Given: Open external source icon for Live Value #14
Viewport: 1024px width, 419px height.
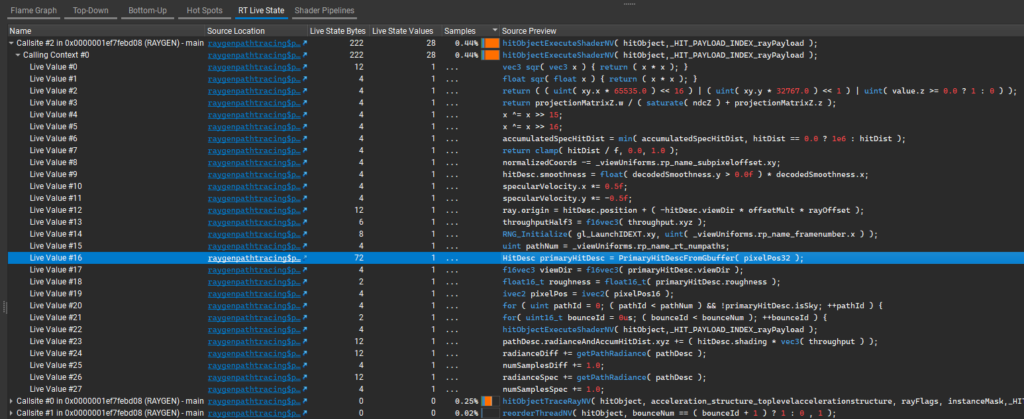Looking at the screenshot, I should tap(304, 234).
